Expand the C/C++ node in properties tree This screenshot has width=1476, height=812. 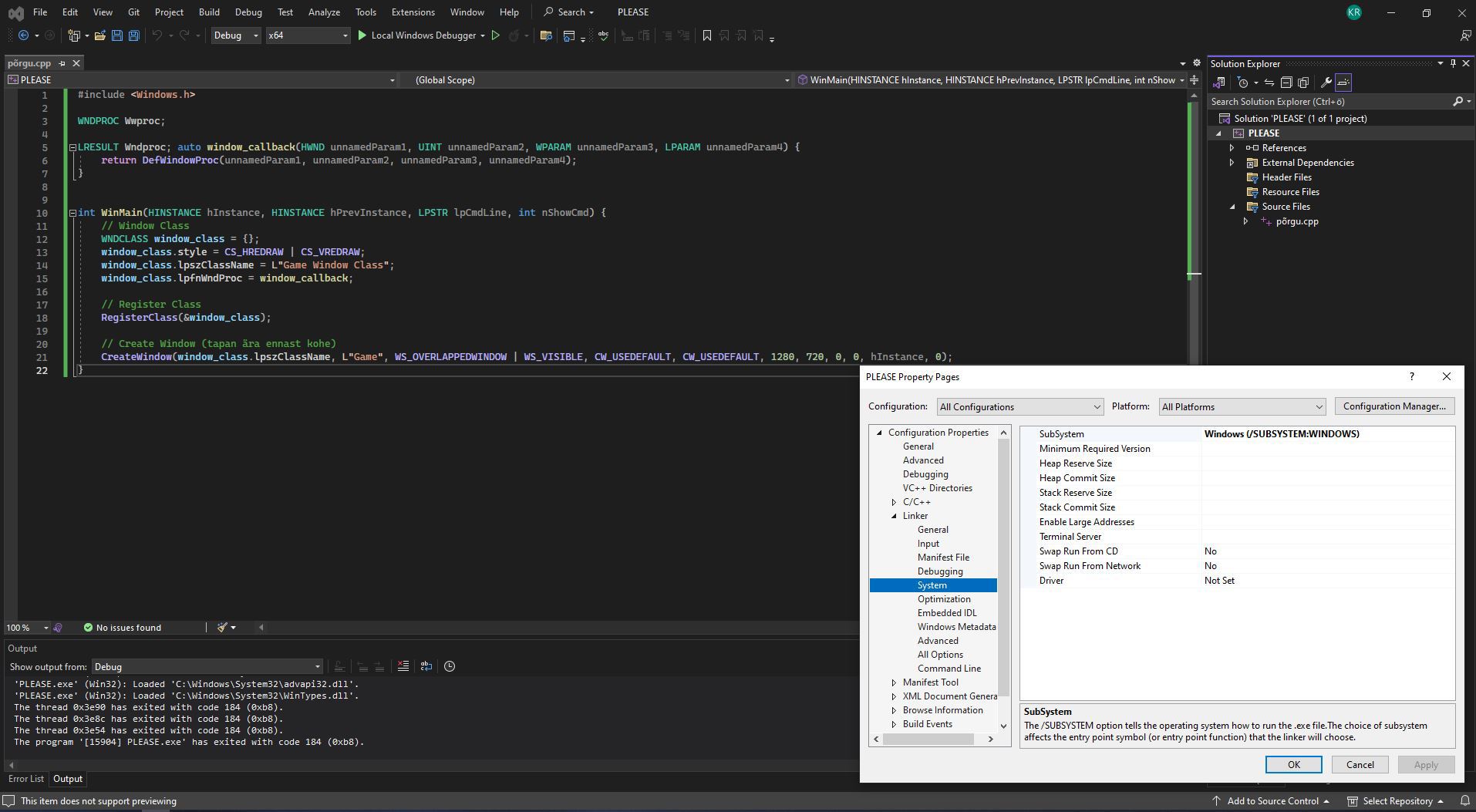click(894, 502)
